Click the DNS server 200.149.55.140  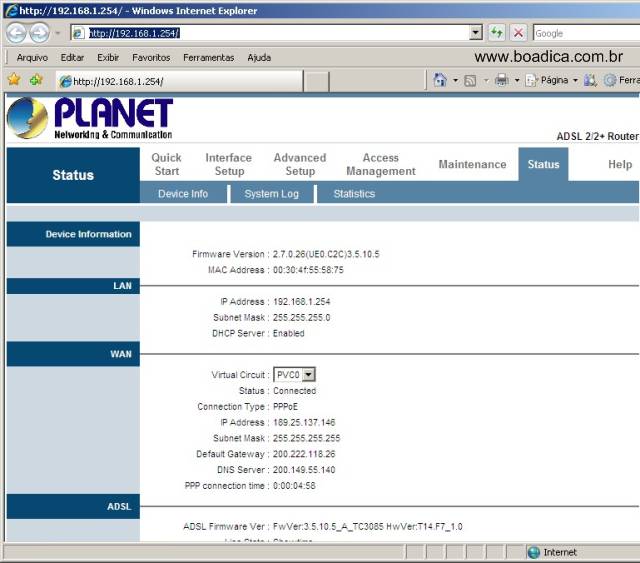304,470
